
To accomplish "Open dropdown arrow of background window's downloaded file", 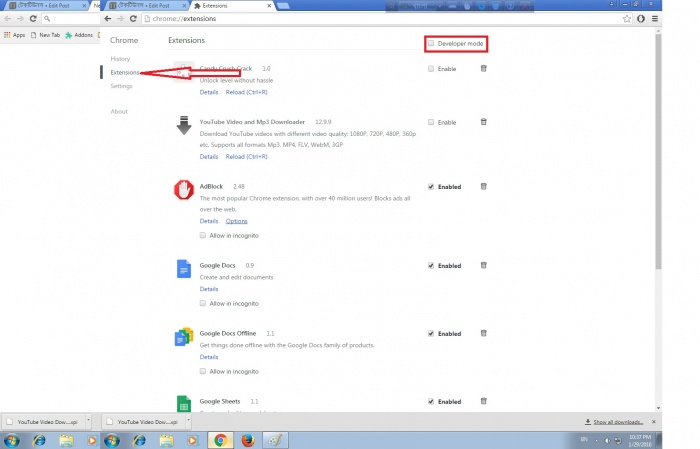I will click(88, 420).
